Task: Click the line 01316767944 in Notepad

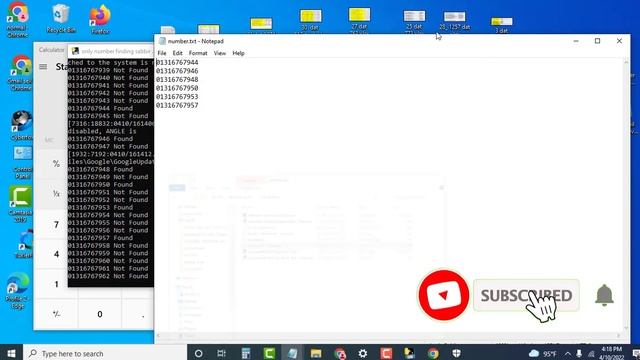Action: pyautogui.click(x=177, y=62)
